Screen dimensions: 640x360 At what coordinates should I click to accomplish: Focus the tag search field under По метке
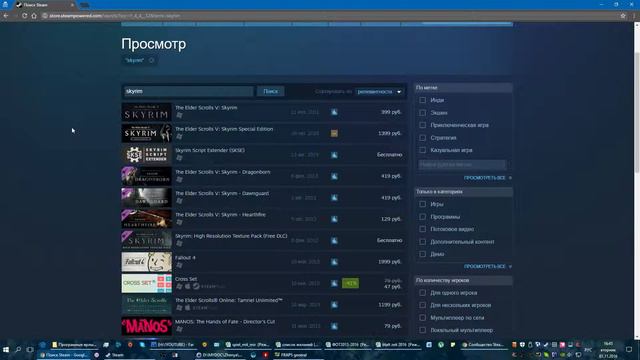coord(462,164)
